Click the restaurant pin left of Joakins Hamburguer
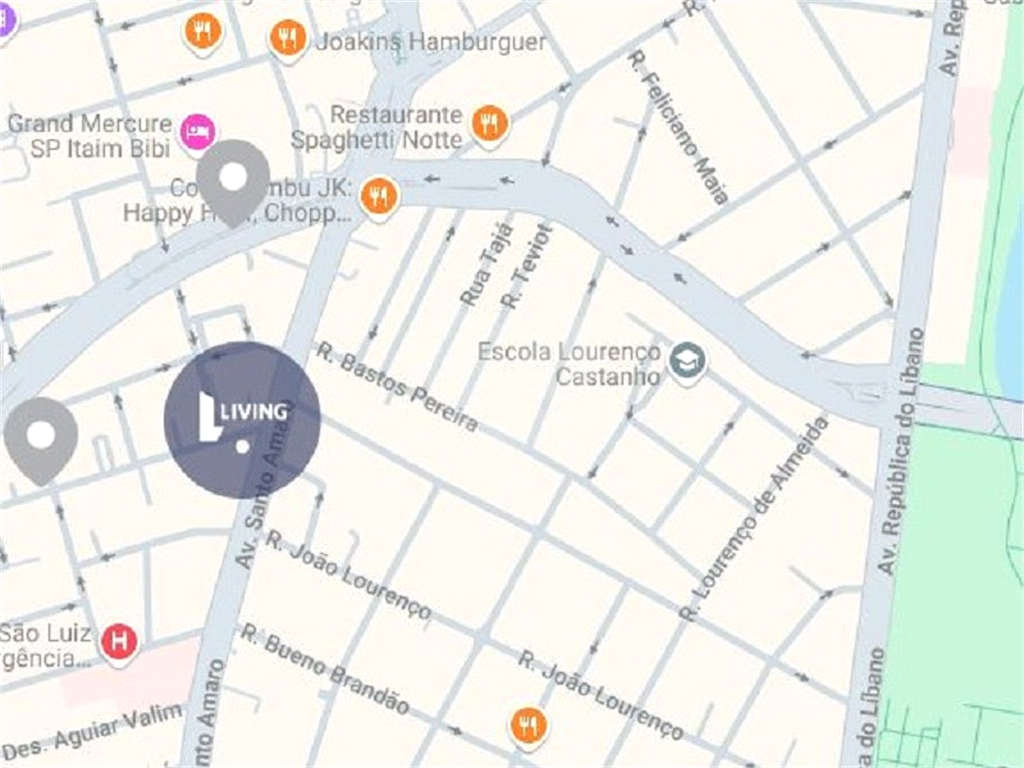Screen dimensions: 1024x768 (203, 33)
